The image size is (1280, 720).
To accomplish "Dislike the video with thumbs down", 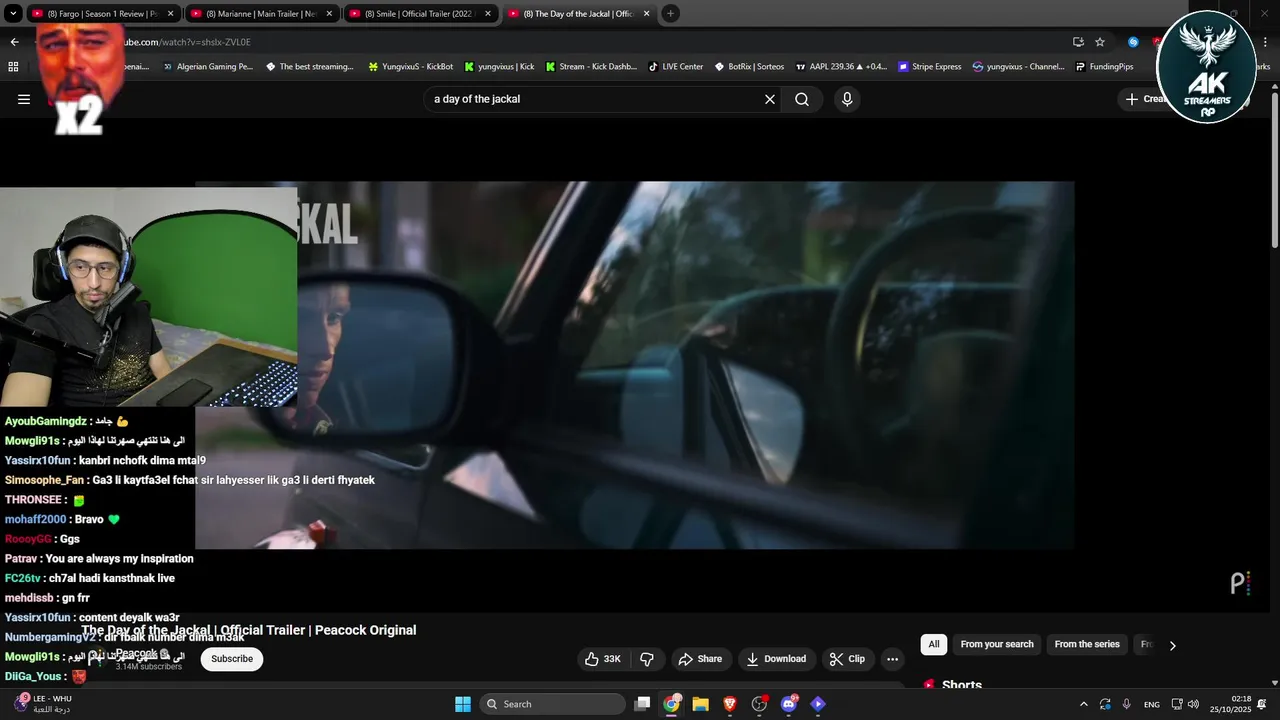I will pos(647,659).
